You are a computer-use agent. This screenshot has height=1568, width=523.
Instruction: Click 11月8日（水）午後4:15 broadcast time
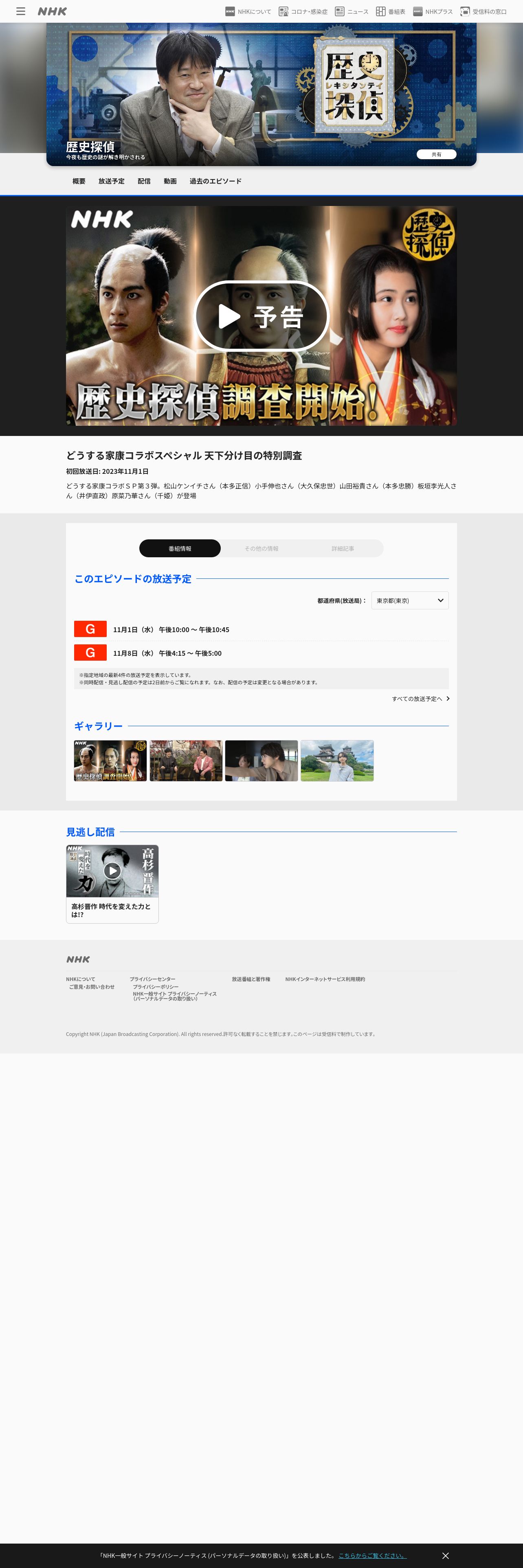[x=167, y=653]
